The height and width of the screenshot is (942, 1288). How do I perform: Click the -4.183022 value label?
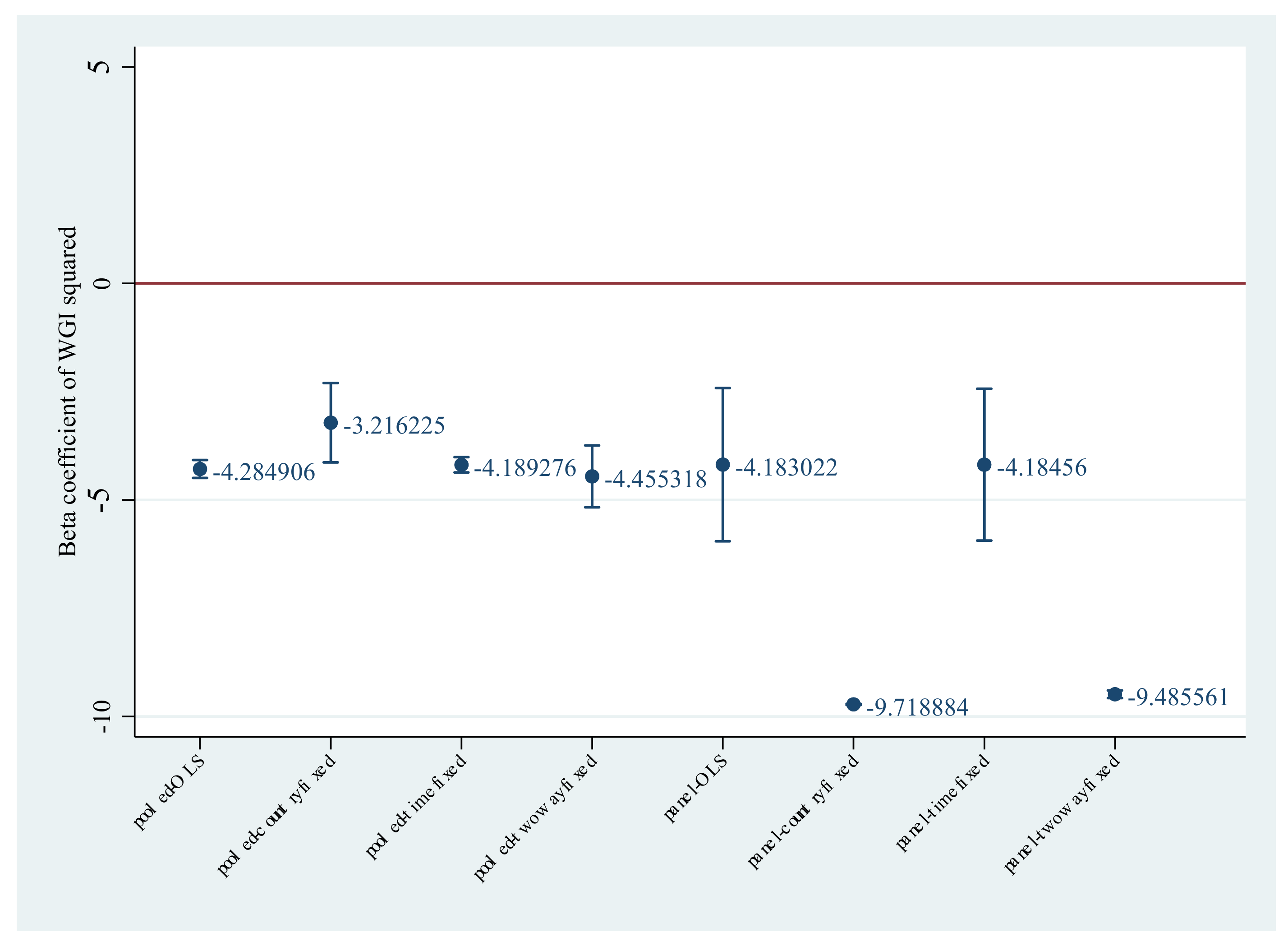pos(786,467)
